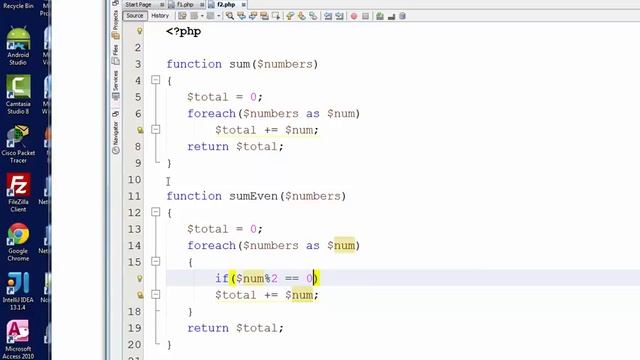Click '$total = 0;' on line 13
The height and width of the screenshot is (360, 640).
224,229
